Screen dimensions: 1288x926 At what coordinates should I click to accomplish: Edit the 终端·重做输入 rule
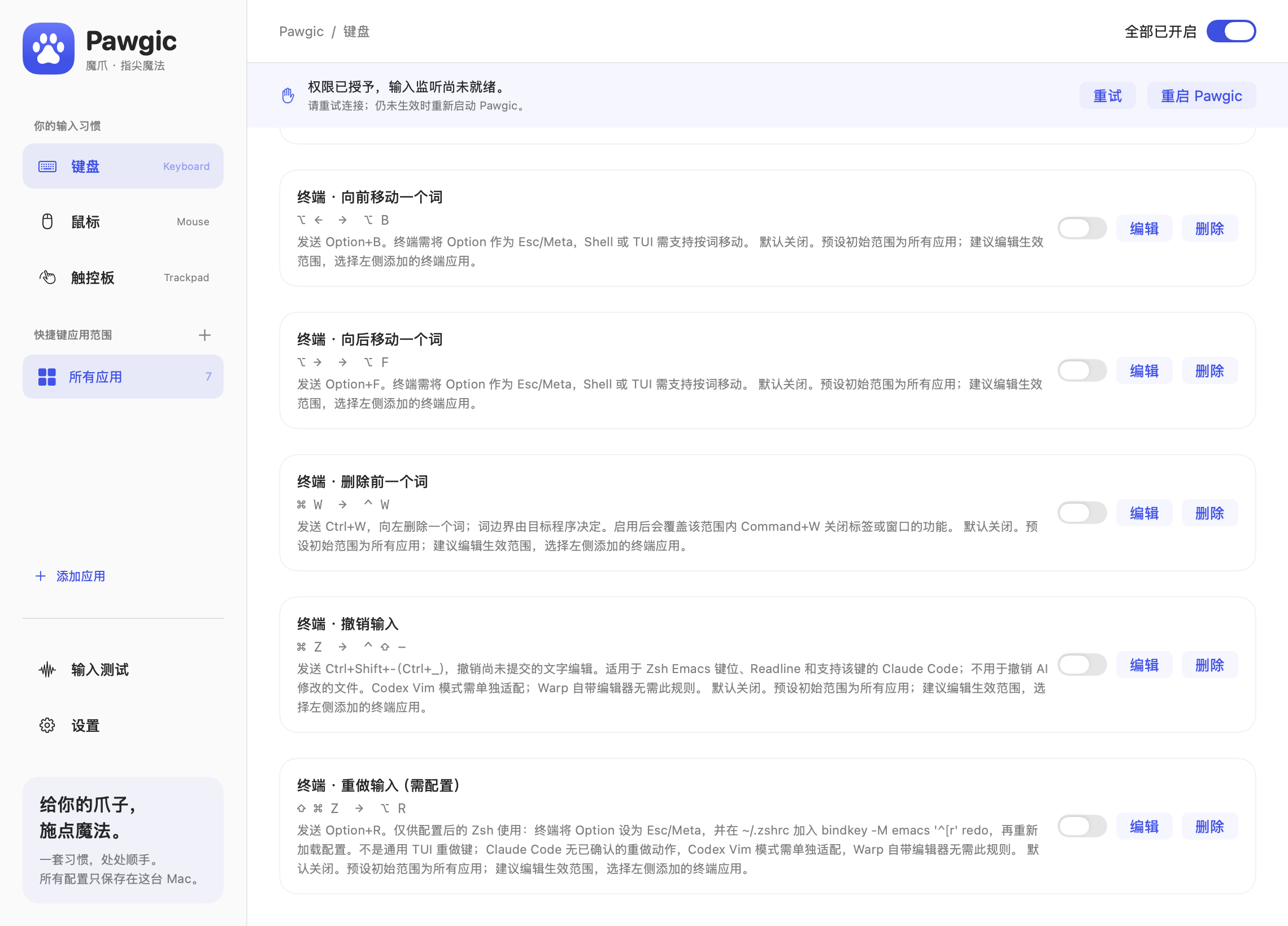[1144, 826]
